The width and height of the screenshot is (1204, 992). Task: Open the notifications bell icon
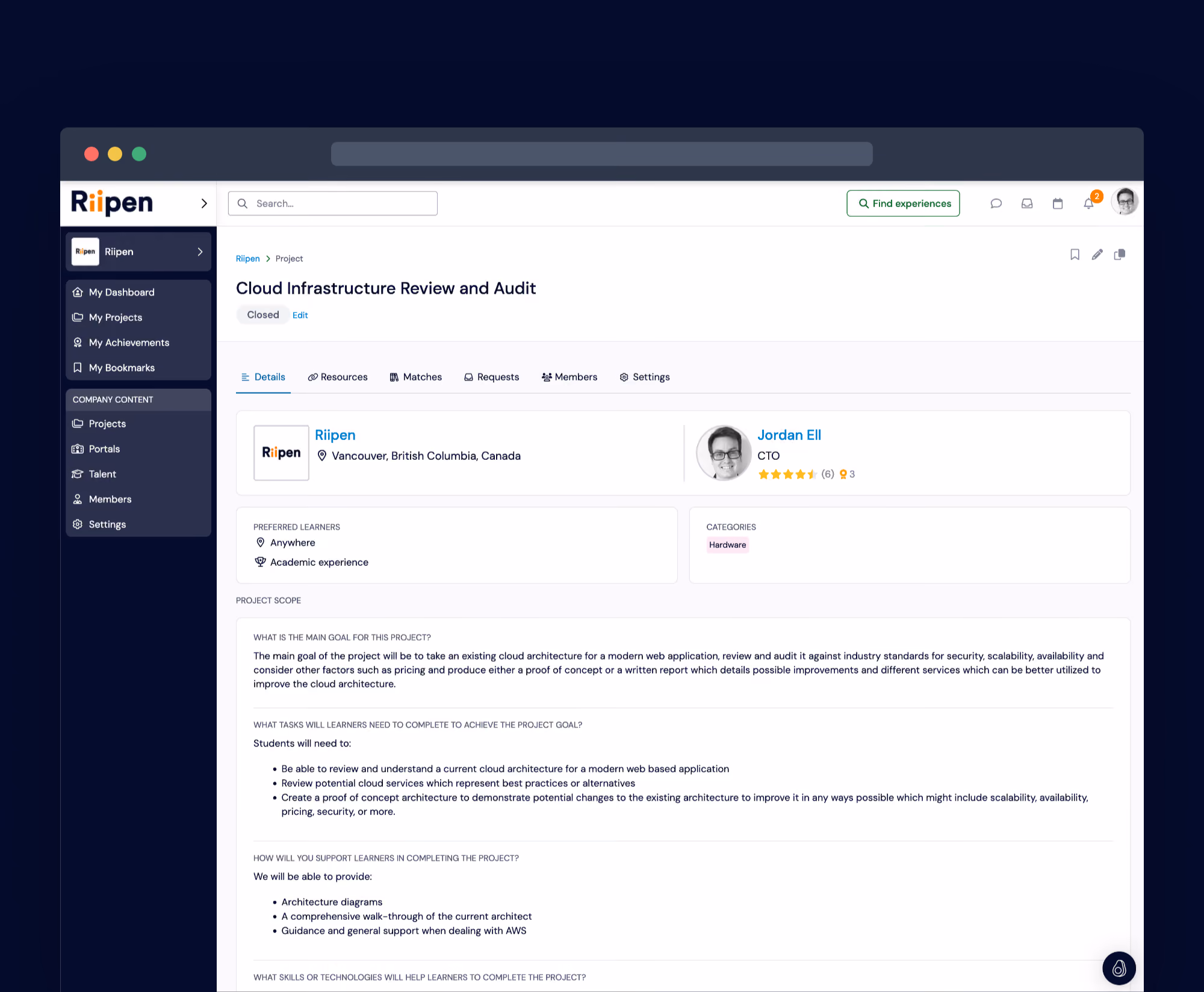click(1088, 203)
